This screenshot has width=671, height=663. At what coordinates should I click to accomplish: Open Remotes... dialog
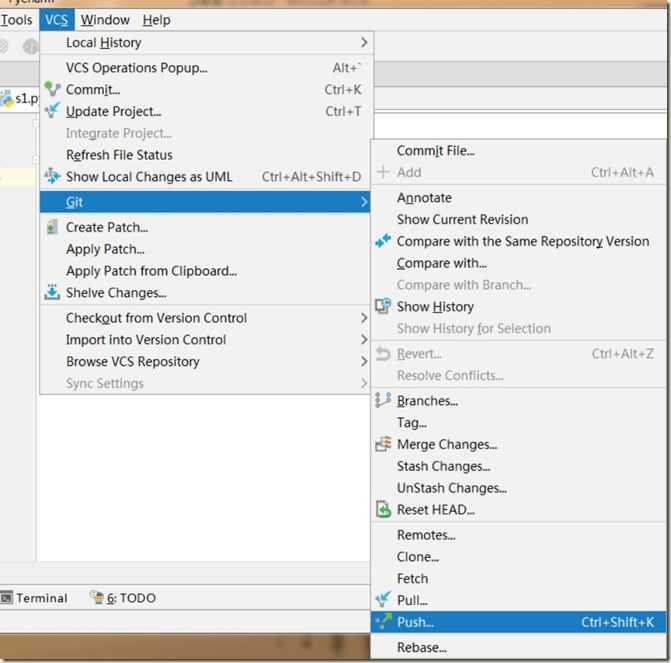point(518,535)
